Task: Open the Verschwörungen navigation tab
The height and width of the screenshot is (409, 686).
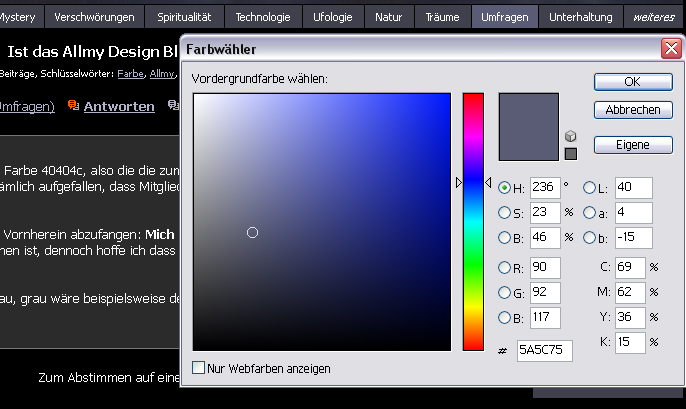Action: [x=94, y=17]
